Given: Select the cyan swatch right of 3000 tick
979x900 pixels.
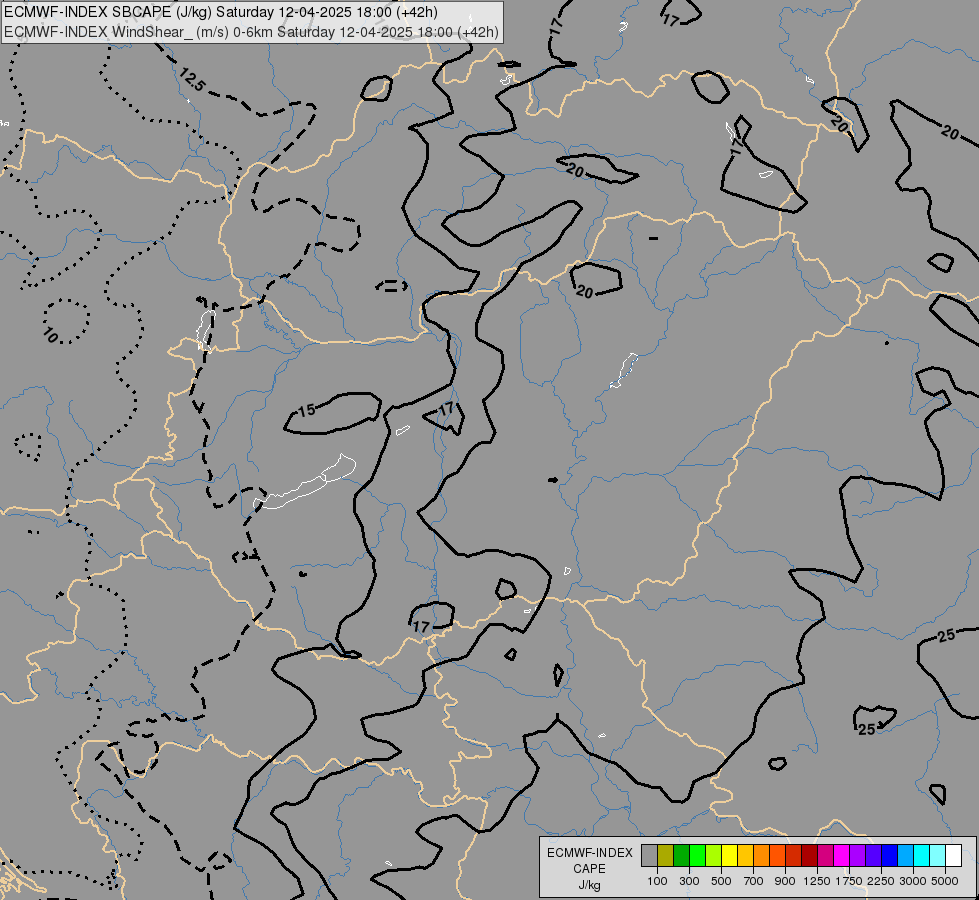Looking at the screenshot, I should tap(922, 855).
